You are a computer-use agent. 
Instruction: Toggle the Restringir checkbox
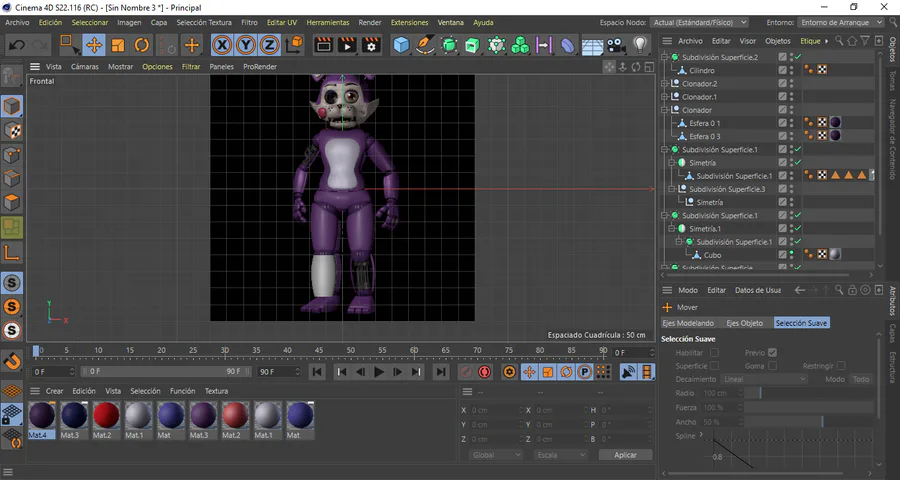841,366
